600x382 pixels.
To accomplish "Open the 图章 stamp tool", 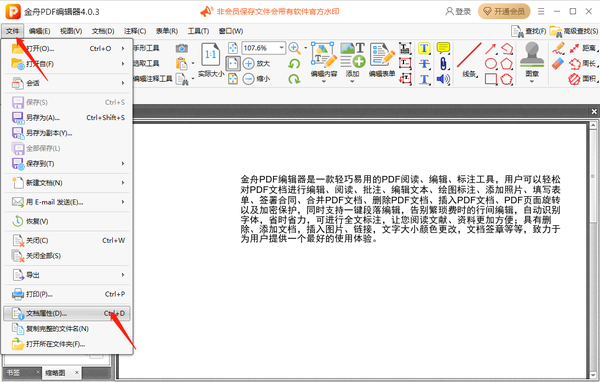I will (x=532, y=61).
